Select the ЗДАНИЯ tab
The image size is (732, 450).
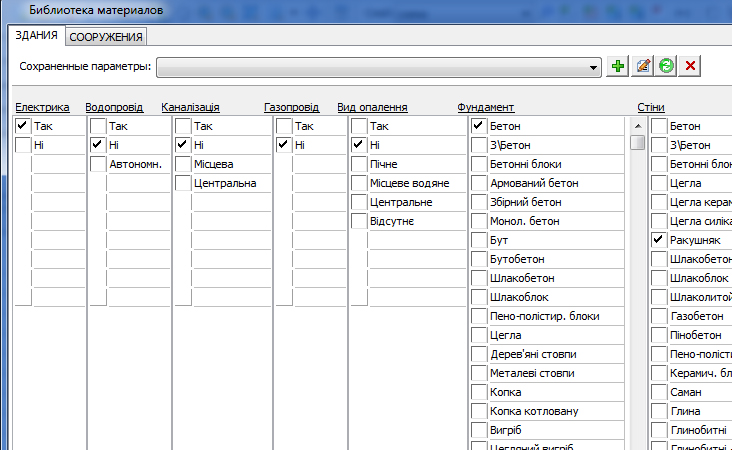pyautogui.click(x=36, y=36)
